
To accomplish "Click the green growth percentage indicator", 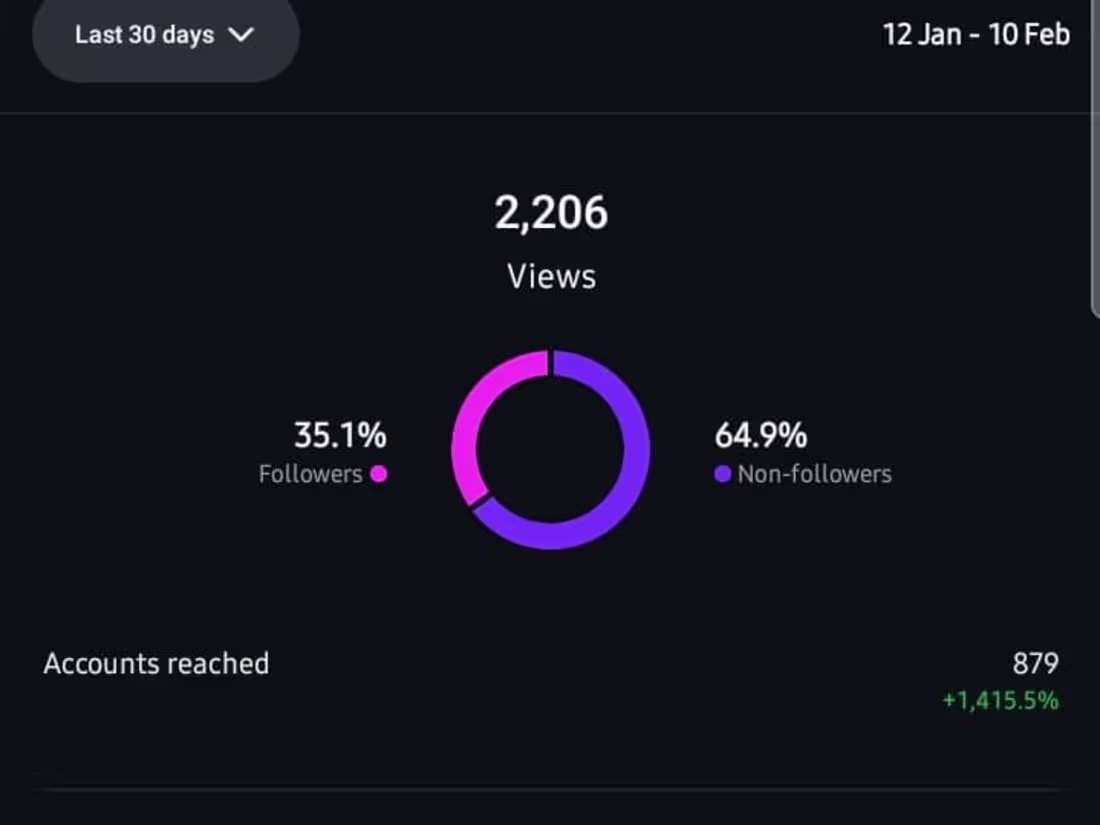I will (x=1000, y=701).
